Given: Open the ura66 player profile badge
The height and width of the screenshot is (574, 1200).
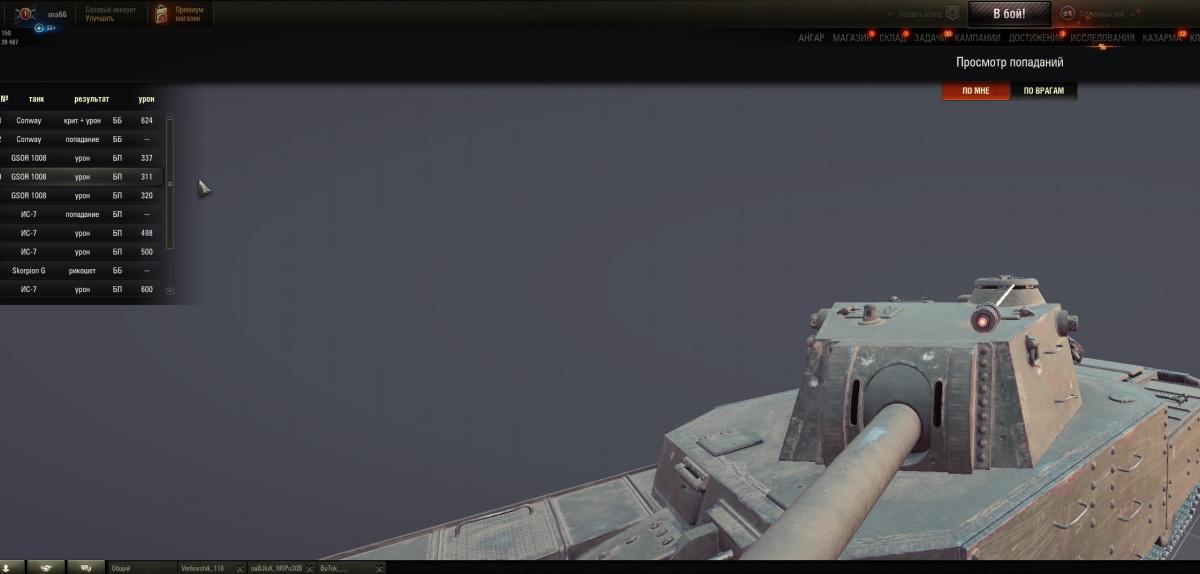Looking at the screenshot, I should pos(24,13).
